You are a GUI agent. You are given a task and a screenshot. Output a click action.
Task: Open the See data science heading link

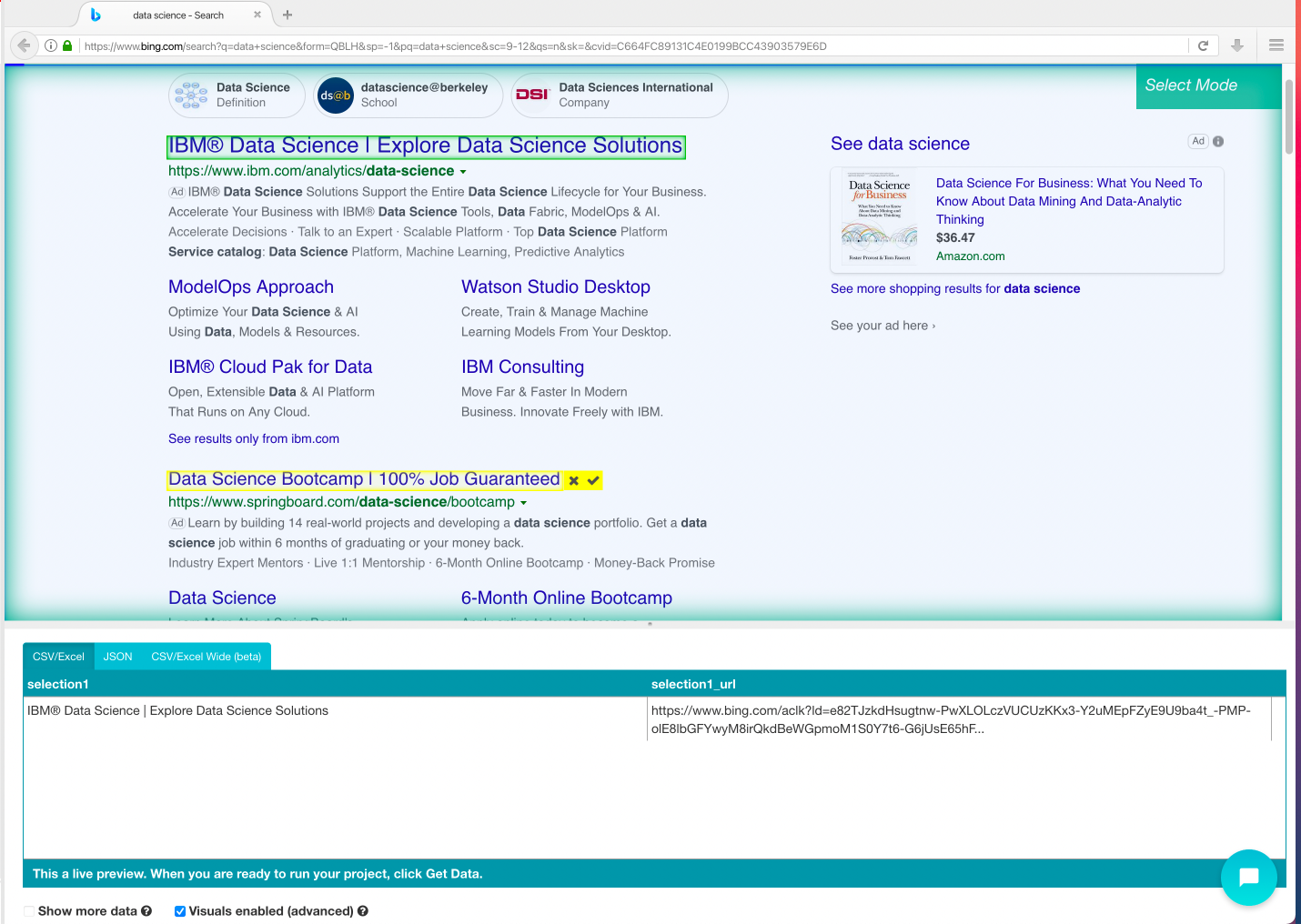(x=900, y=144)
